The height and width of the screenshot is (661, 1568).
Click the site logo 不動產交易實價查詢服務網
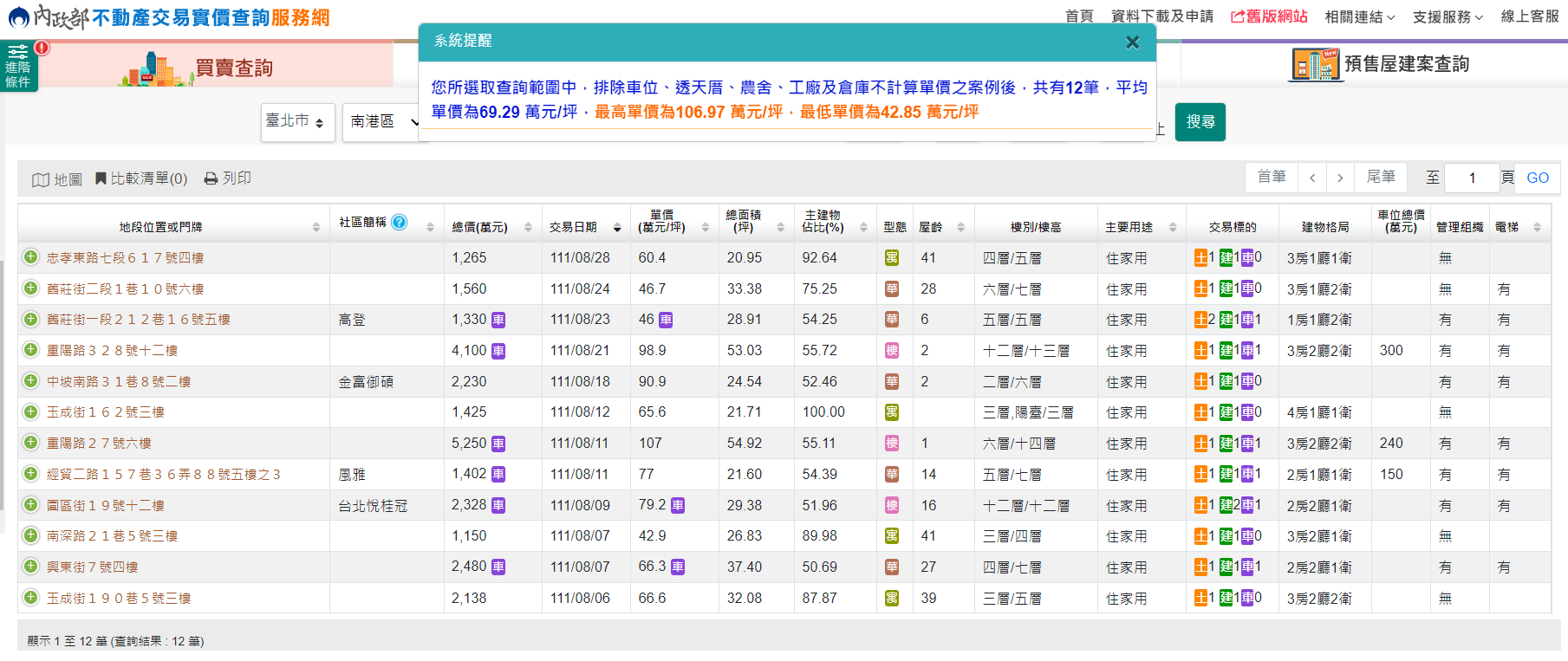[169, 16]
